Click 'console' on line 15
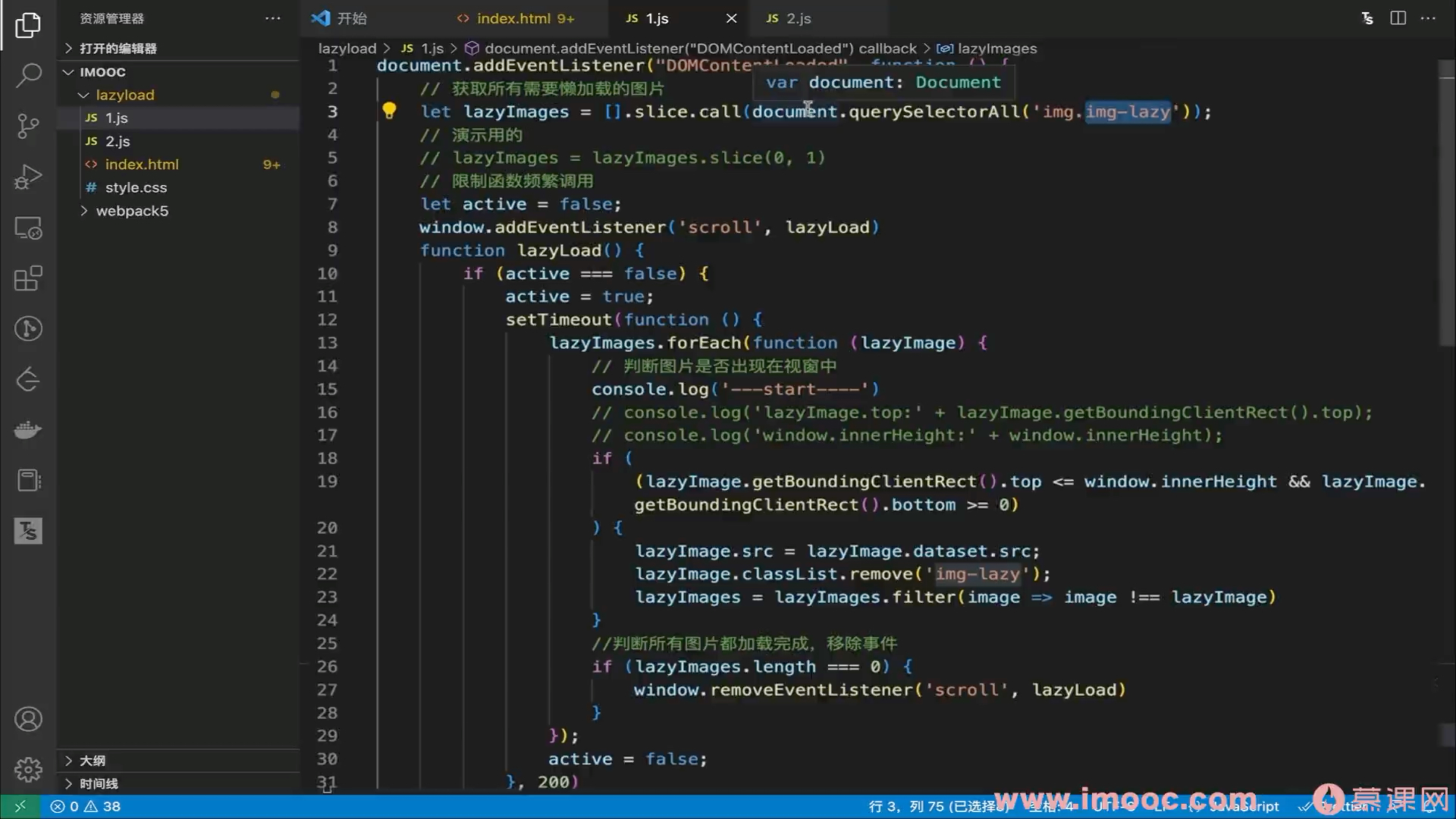Viewport: 1456px width, 819px height. pyautogui.click(x=629, y=389)
